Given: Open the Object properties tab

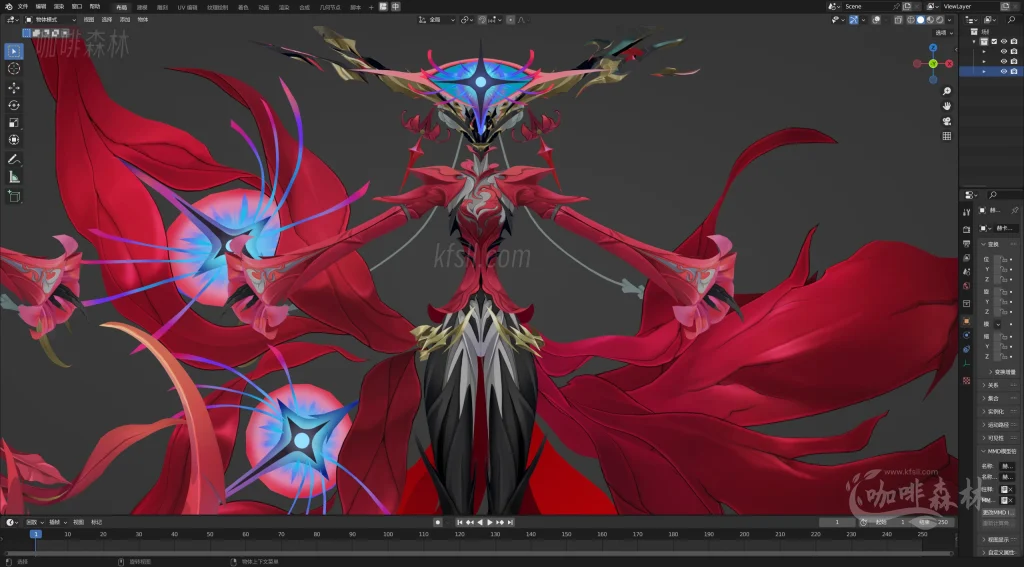Looking at the screenshot, I should (x=966, y=321).
